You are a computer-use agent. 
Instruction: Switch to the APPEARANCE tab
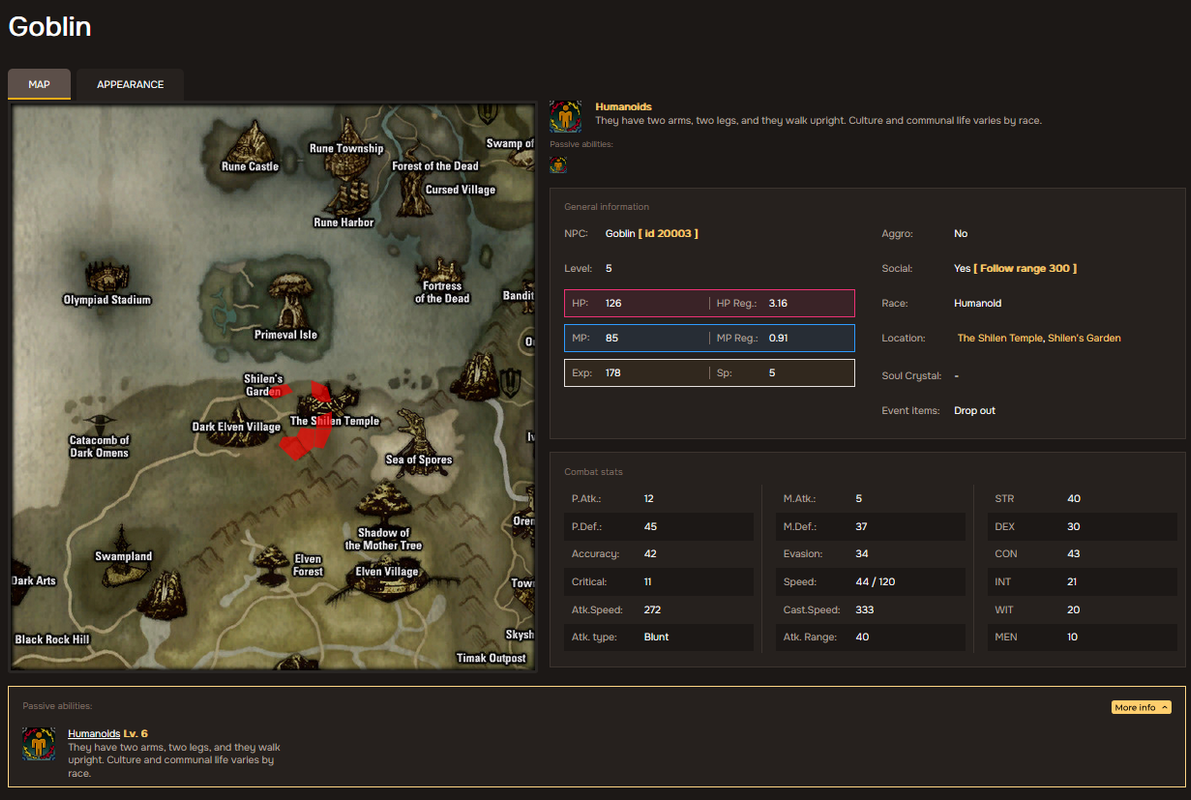(130, 84)
